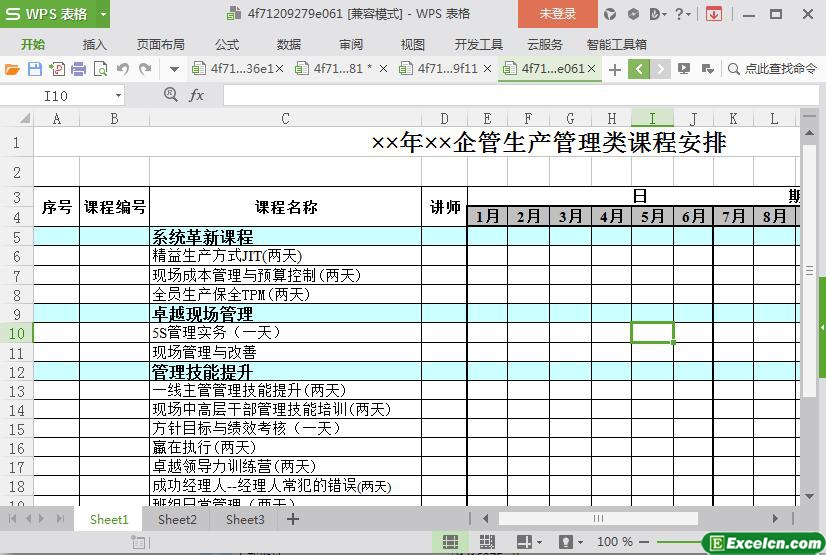The width and height of the screenshot is (826, 555).
Task: Select column C header
Action: [x=286, y=118]
